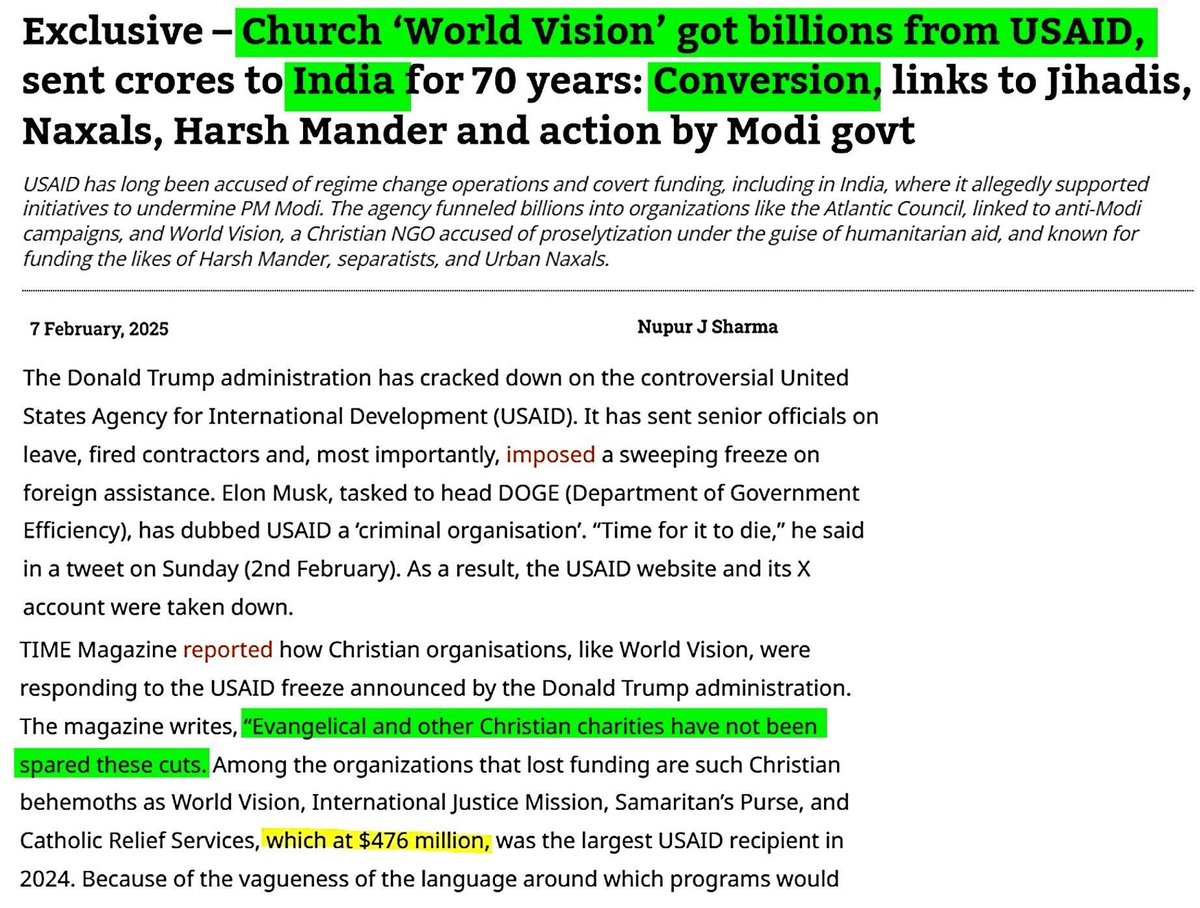Click the italic summary beginning 'USAID has long been accused'
Screen dimensions: 1200x908
pyautogui.click(x=585, y=221)
